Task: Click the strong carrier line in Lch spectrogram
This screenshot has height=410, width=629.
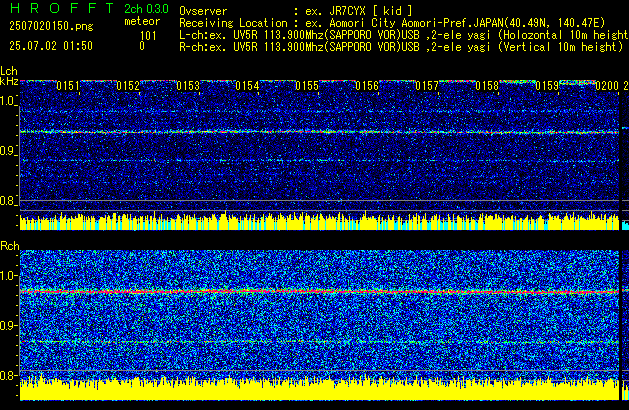Action: click(319, 132)
